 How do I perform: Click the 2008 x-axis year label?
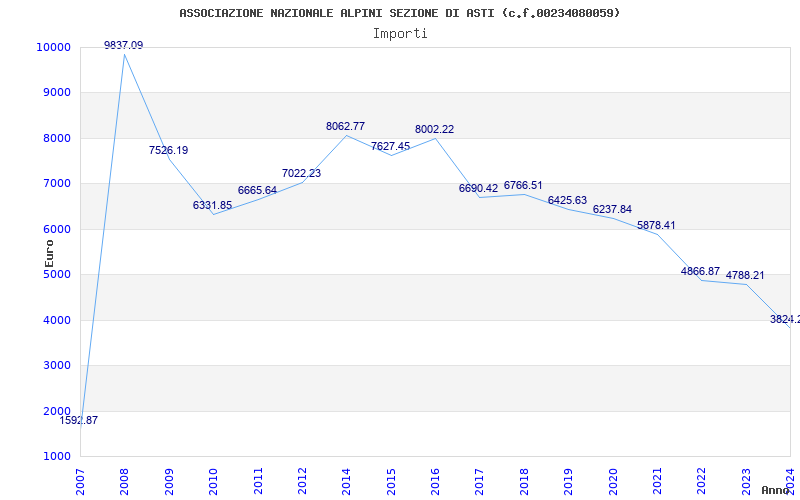tap(124, 481)
